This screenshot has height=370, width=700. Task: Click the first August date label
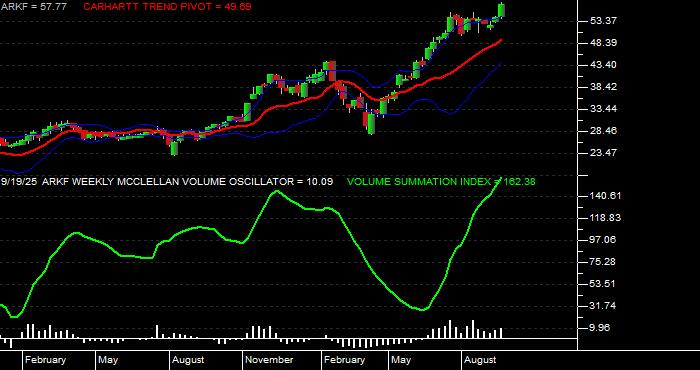click(x=188, y=360)
